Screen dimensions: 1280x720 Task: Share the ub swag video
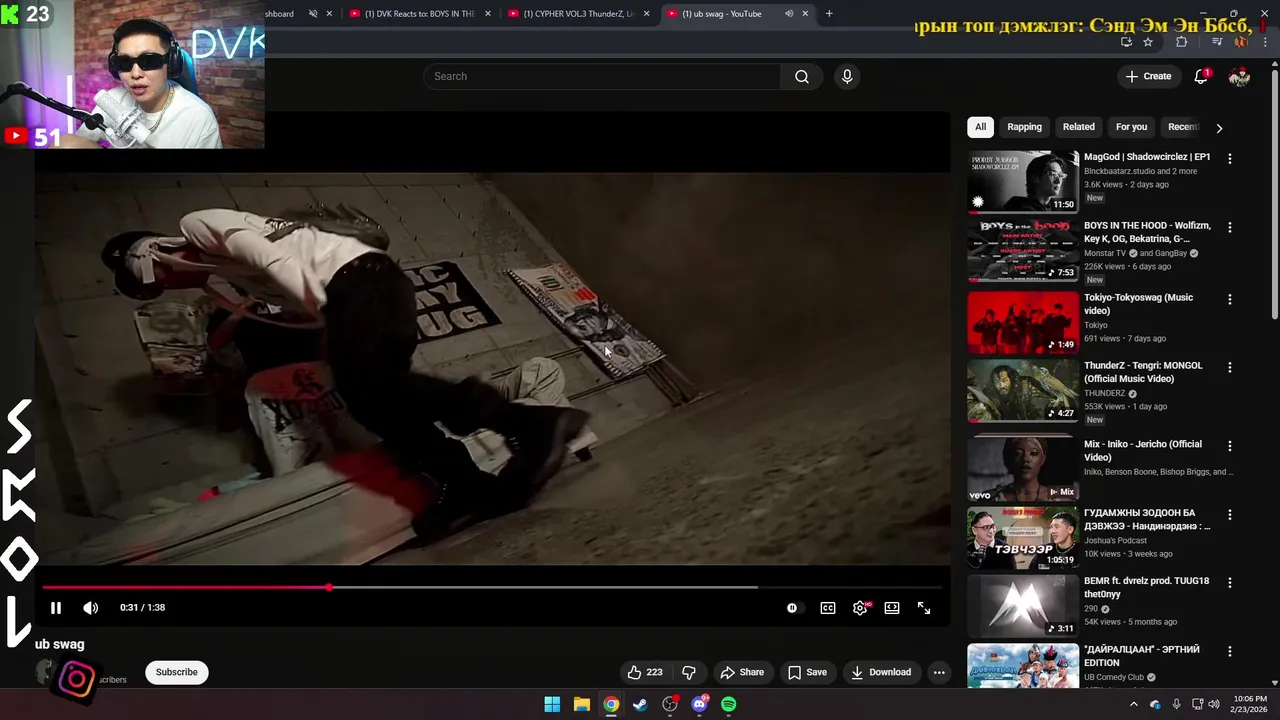click(742, 672)
